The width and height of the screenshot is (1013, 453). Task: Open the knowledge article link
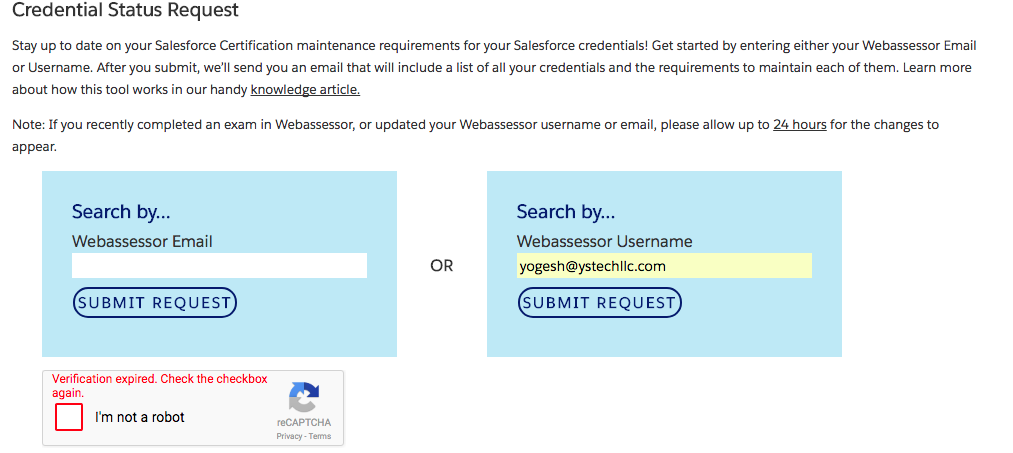[305, 89]
